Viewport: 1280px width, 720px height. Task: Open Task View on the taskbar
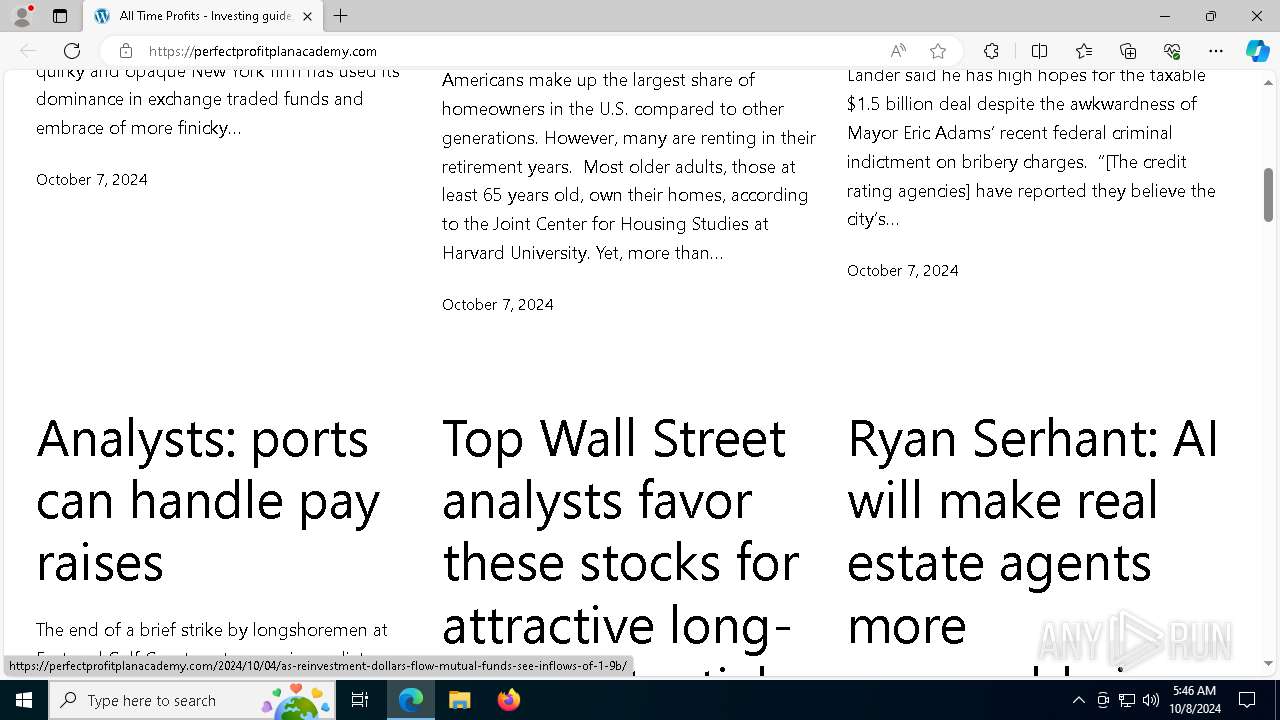(x=360, y=700)
